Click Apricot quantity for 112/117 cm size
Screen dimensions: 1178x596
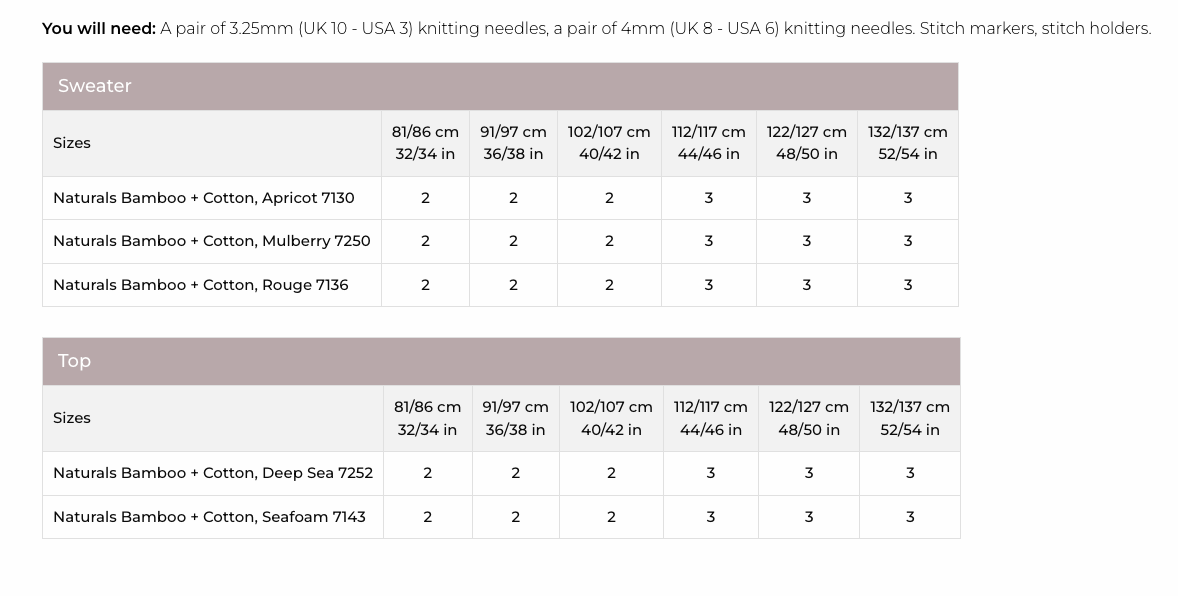pos(709,198)
